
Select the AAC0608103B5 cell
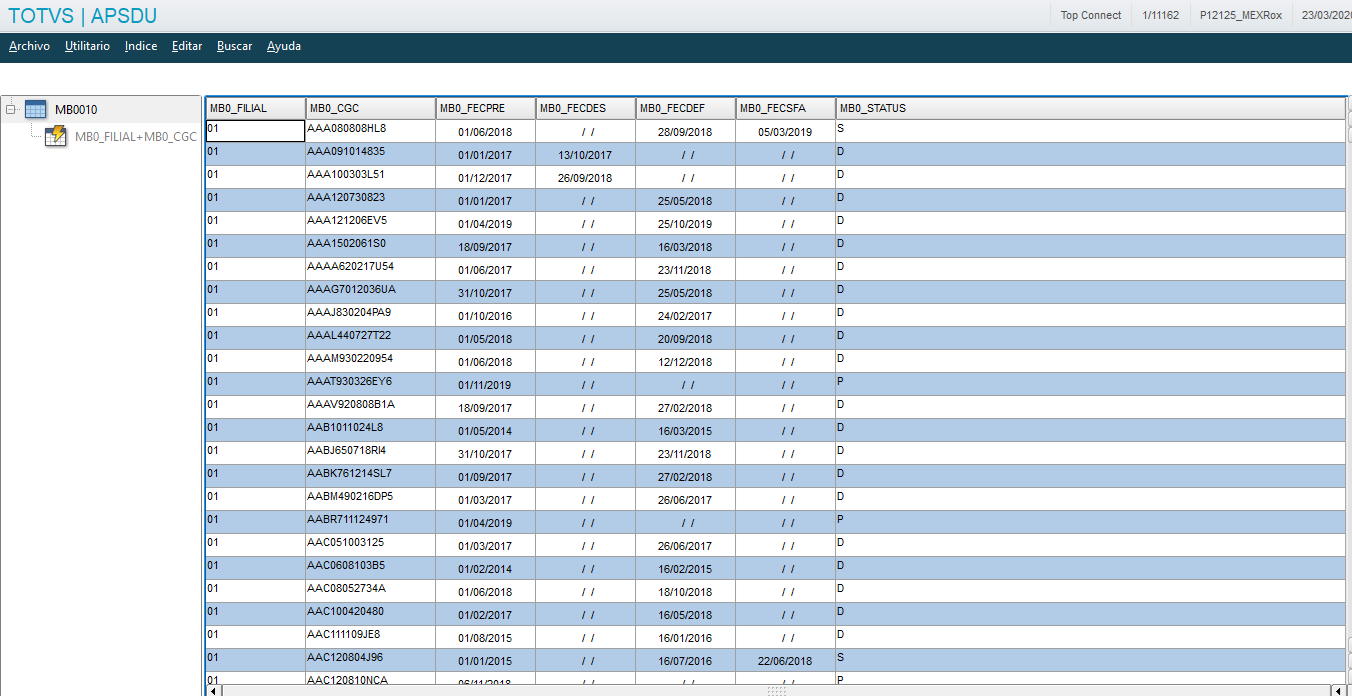[x=370, y=568]
